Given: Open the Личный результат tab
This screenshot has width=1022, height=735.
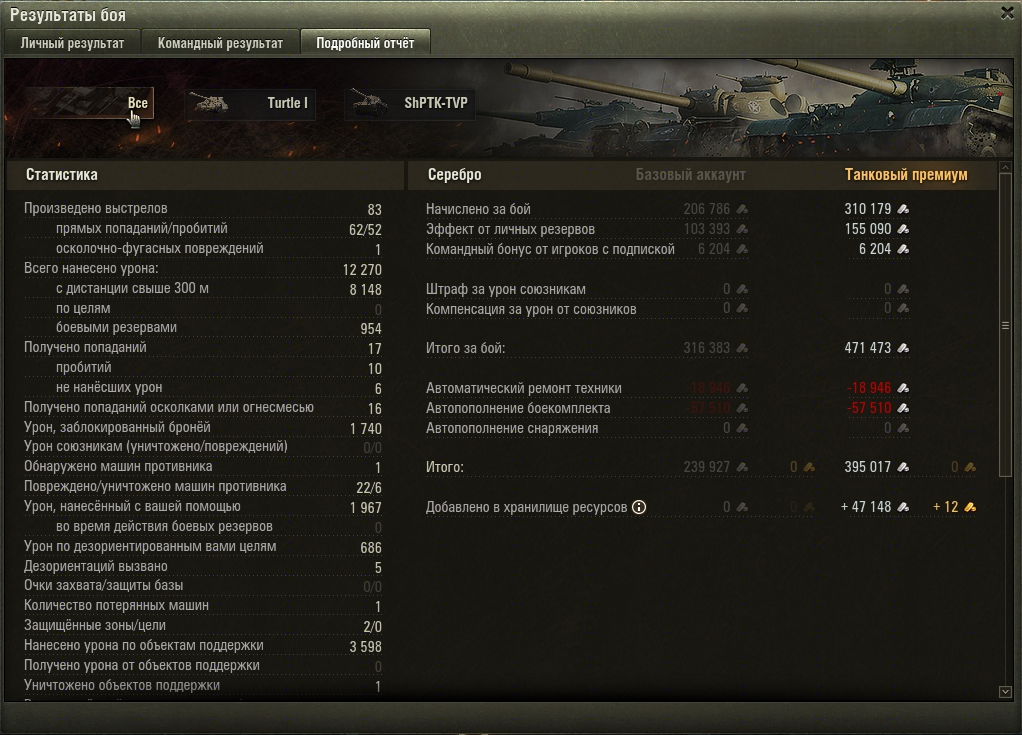Looking at the screenshot, I should (72, 43).
